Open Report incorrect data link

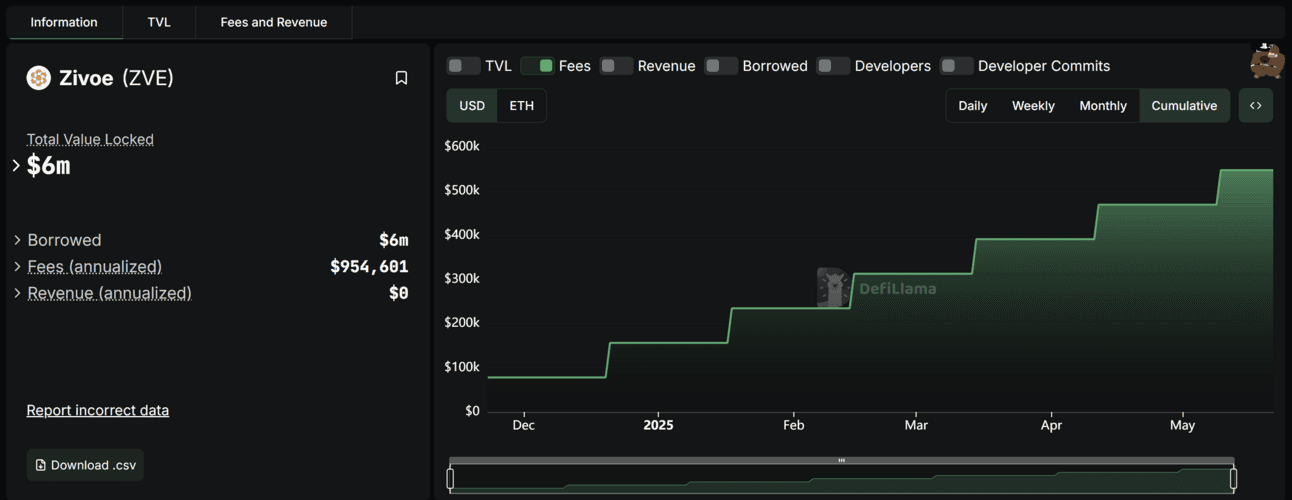pos(98,410)
